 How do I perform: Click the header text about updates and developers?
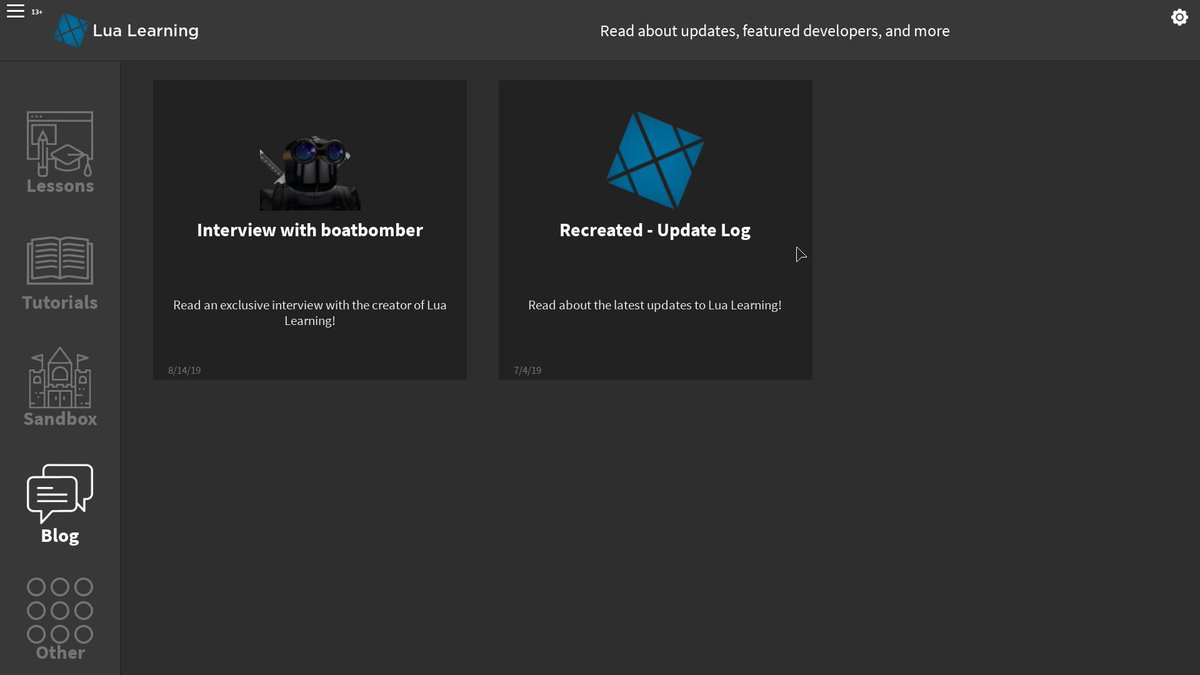(x=775, y=31)
